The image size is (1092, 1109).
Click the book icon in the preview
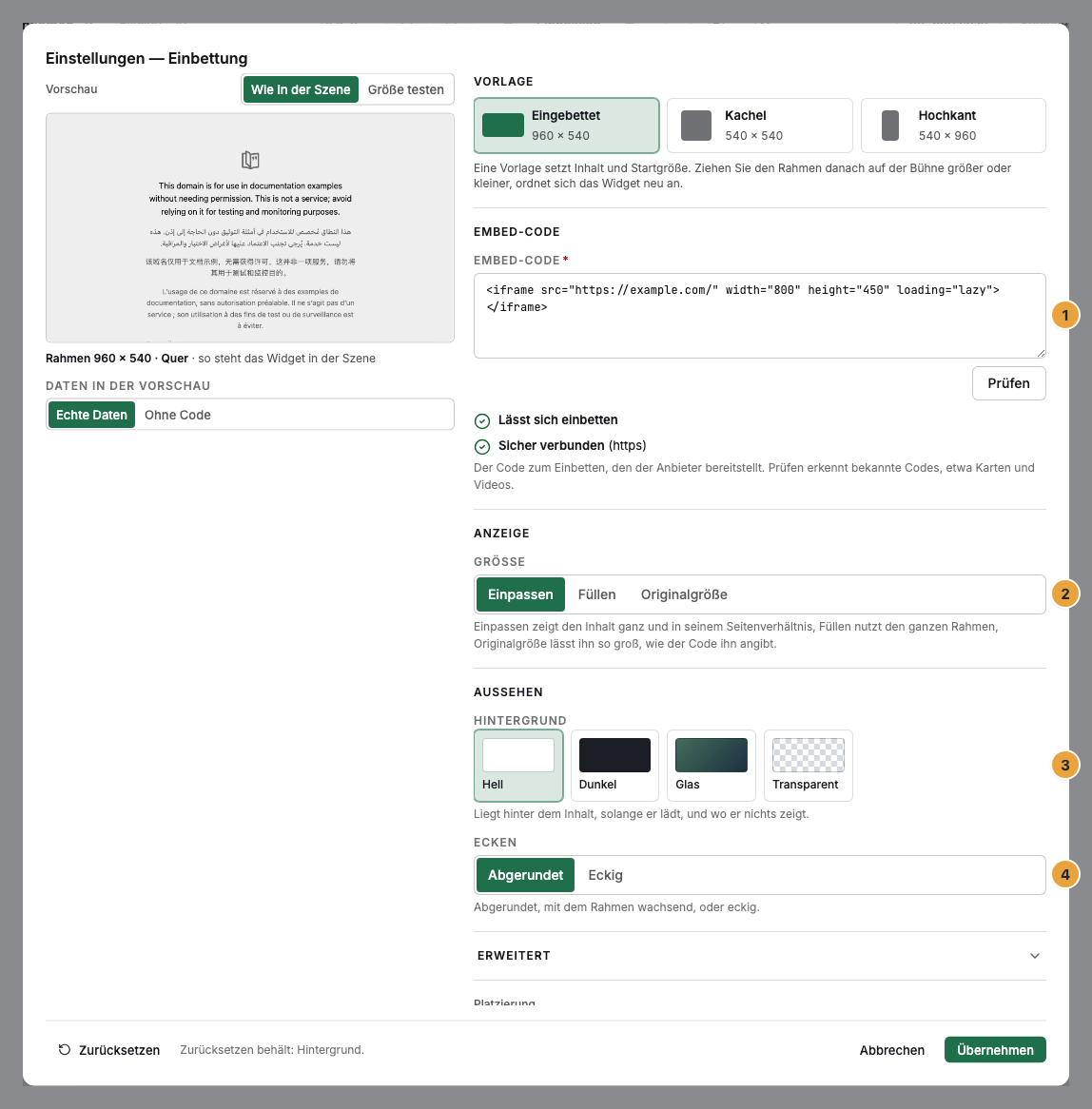click(249, 160)
